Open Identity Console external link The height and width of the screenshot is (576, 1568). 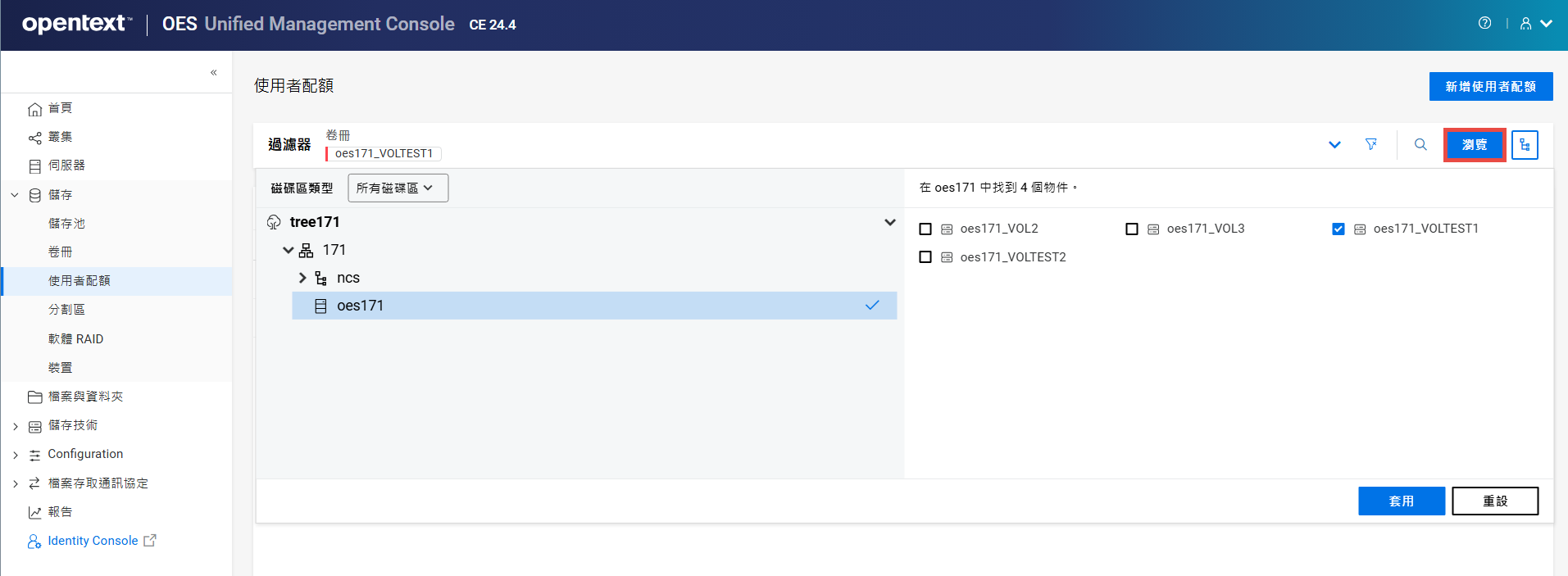(x=93, y=541)
